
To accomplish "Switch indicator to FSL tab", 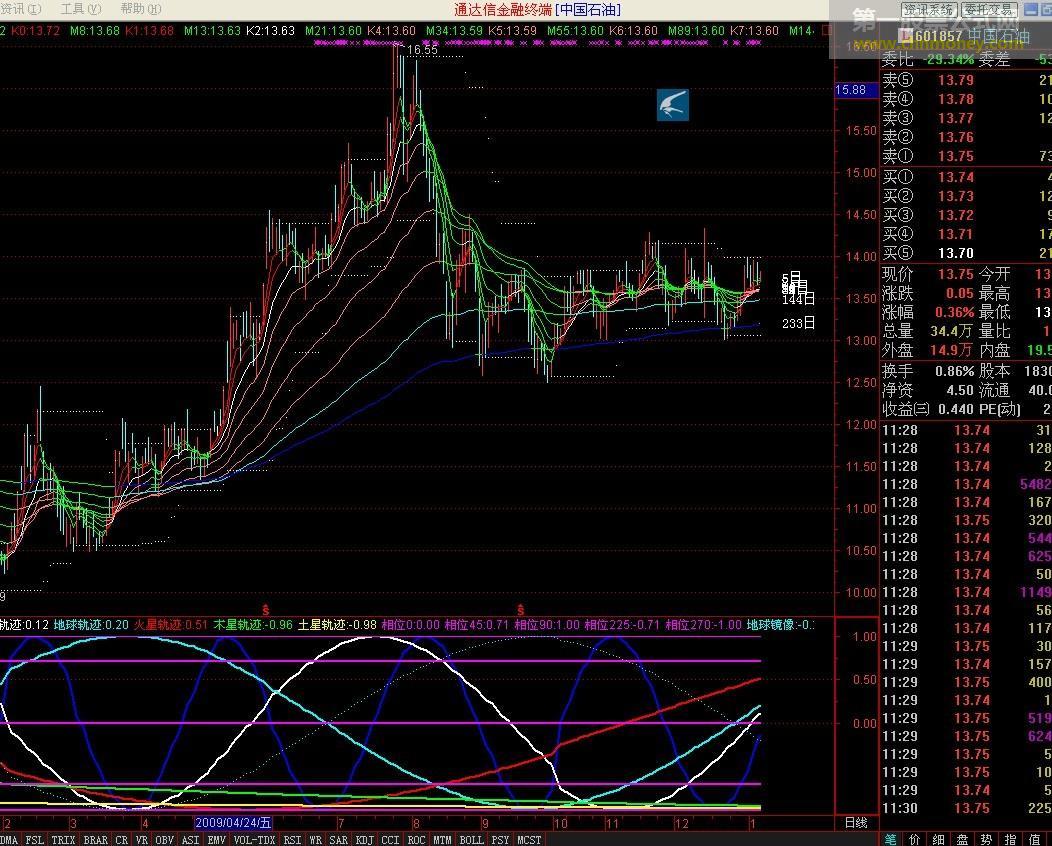I will click(34, 840).
